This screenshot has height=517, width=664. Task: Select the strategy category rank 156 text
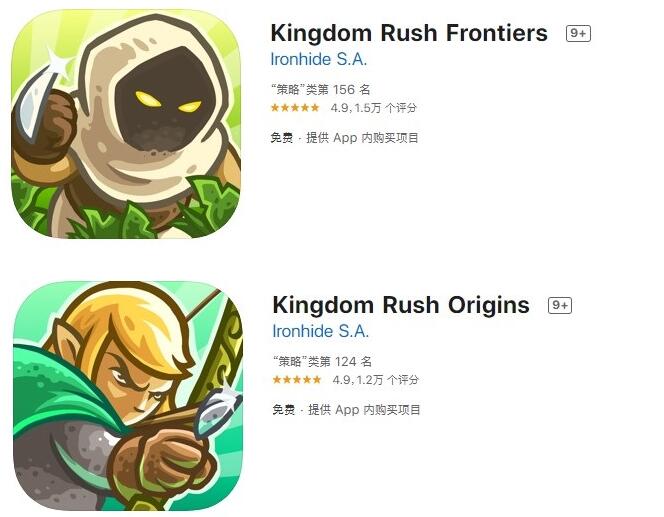(321, 90)
